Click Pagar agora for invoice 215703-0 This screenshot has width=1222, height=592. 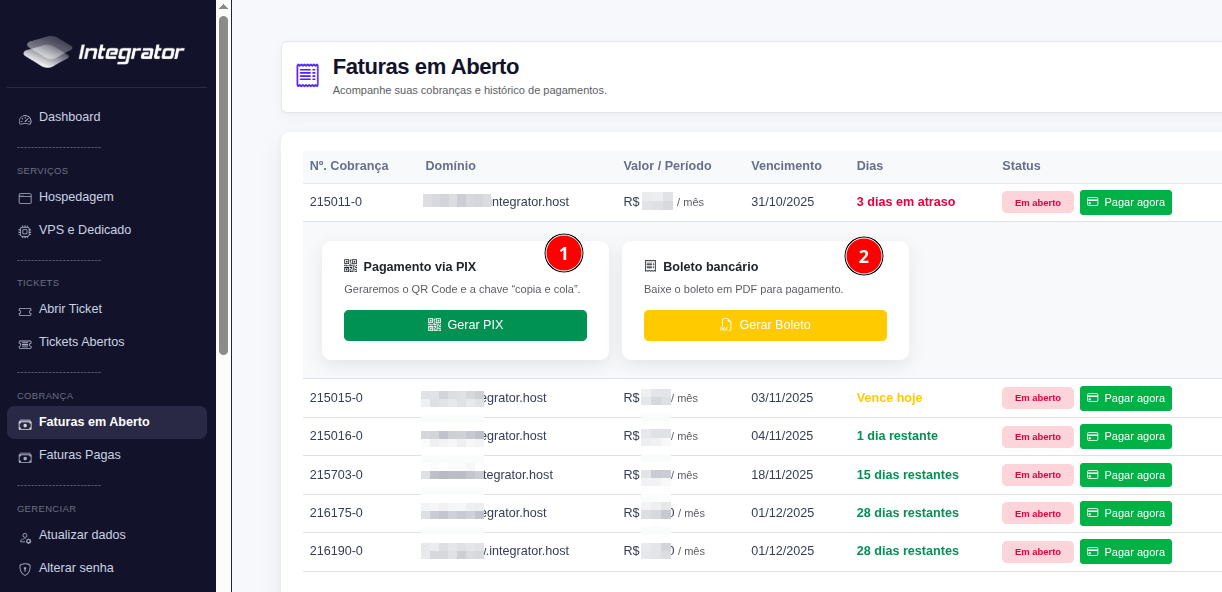1125,475
